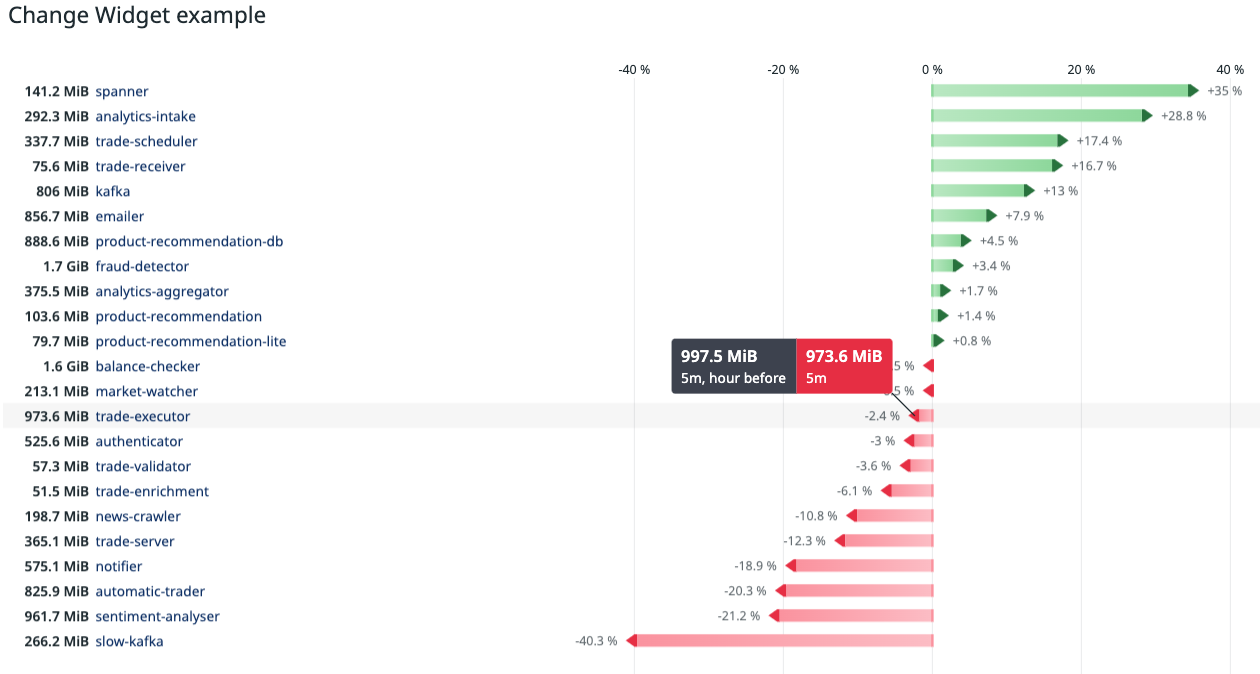Click the automatic-trader red change bar

(860, 591)
